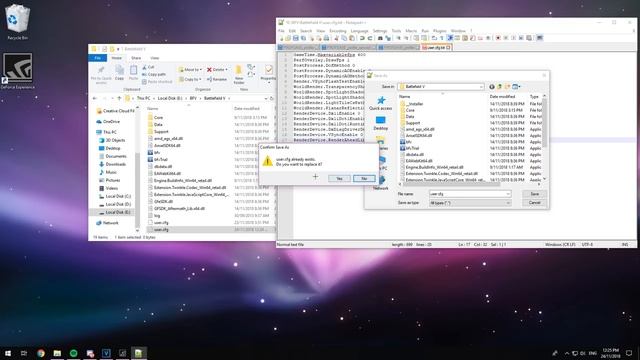
Task: Open the View Menu dropdown in Save As dialog
Action: click(516, 87)
